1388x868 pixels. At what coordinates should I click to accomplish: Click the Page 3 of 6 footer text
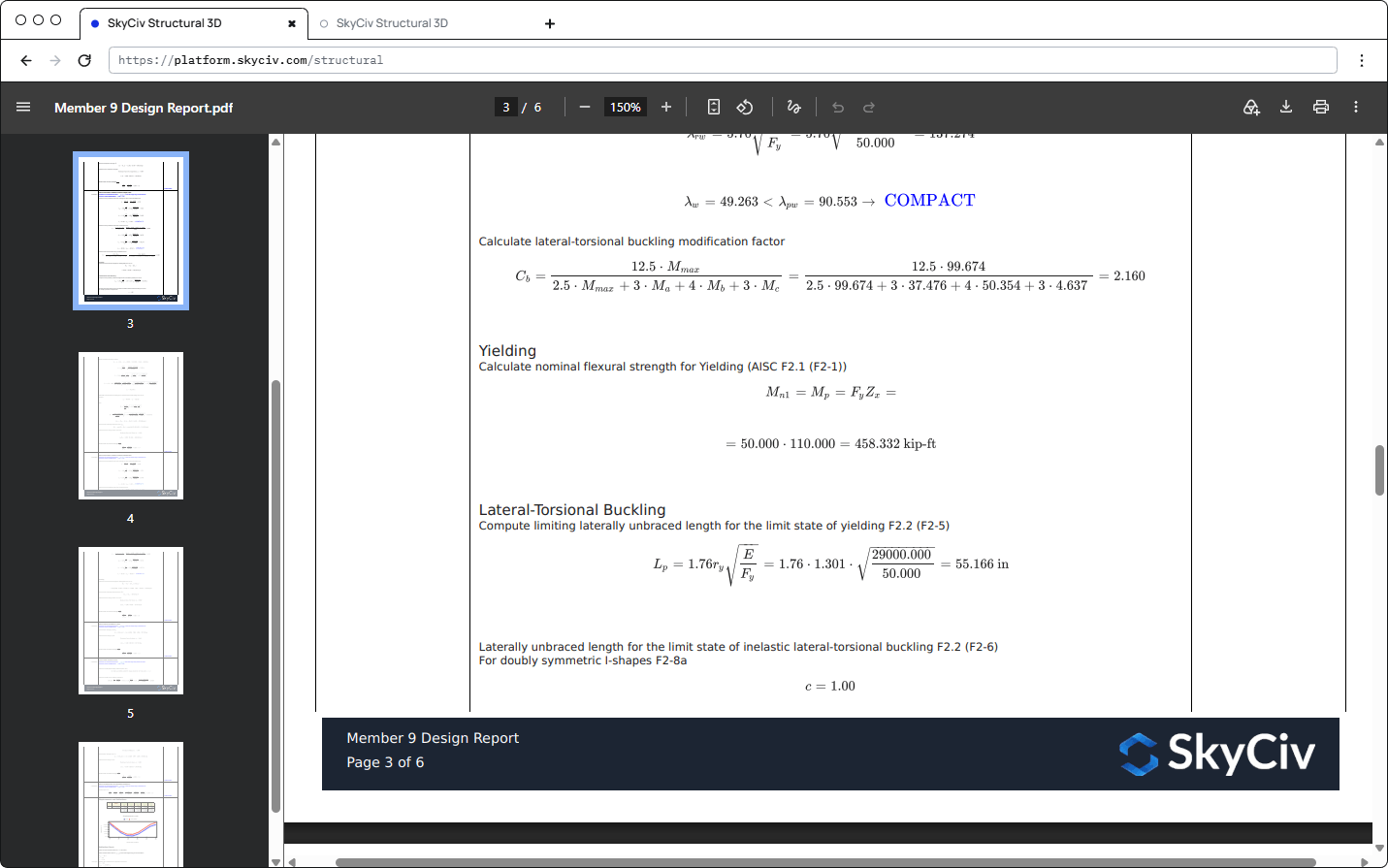coord(385,762)
